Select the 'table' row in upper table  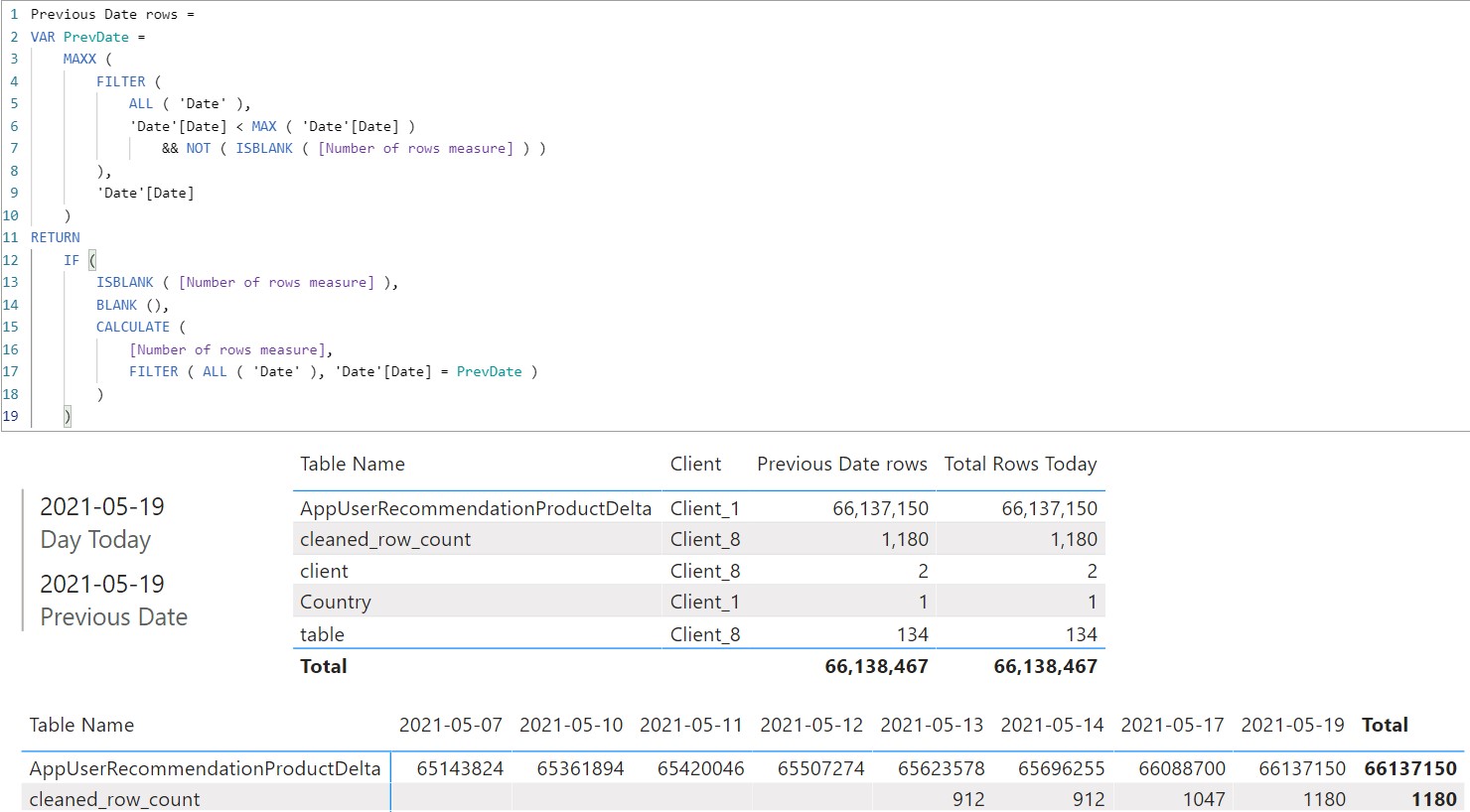click(699, 634)
